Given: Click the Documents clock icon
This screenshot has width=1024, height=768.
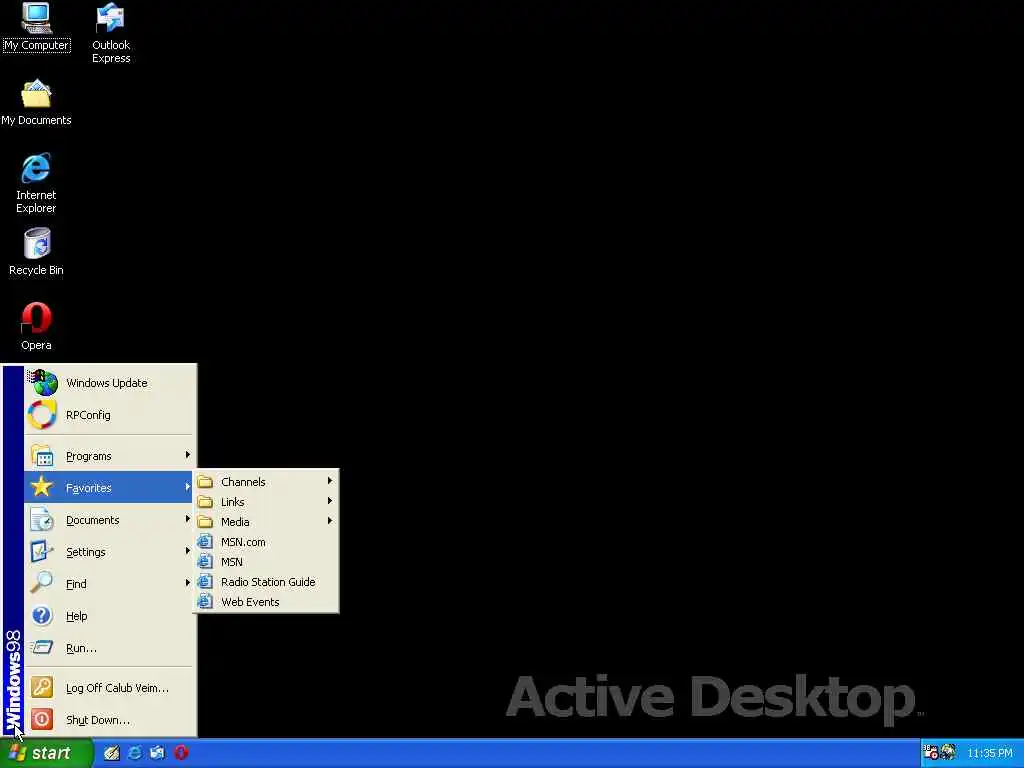Looking at the screenshot, I should pos(42,520).
